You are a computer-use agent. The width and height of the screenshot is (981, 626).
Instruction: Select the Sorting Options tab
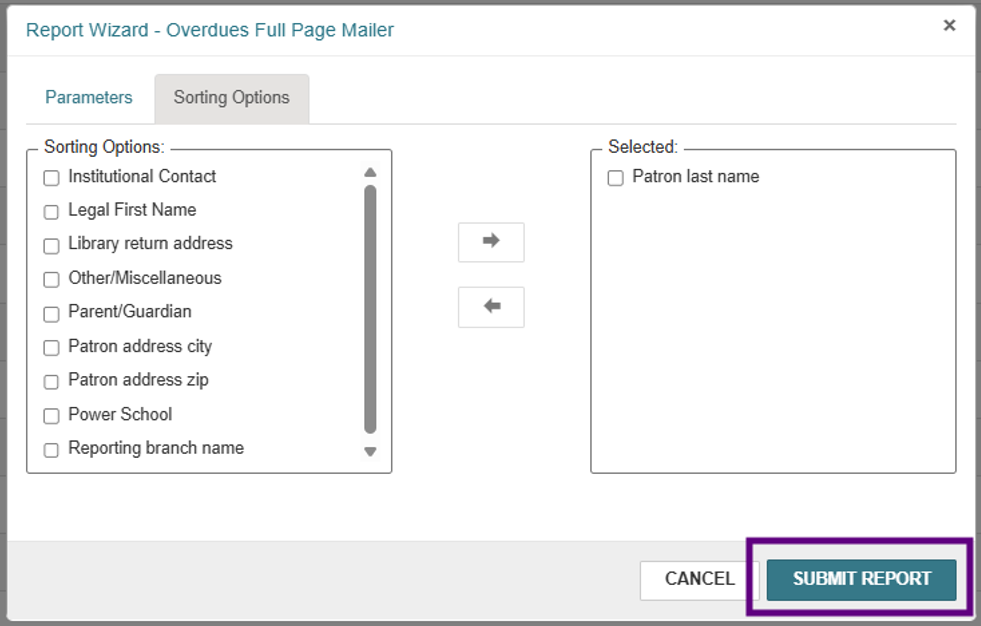point(231,98)
